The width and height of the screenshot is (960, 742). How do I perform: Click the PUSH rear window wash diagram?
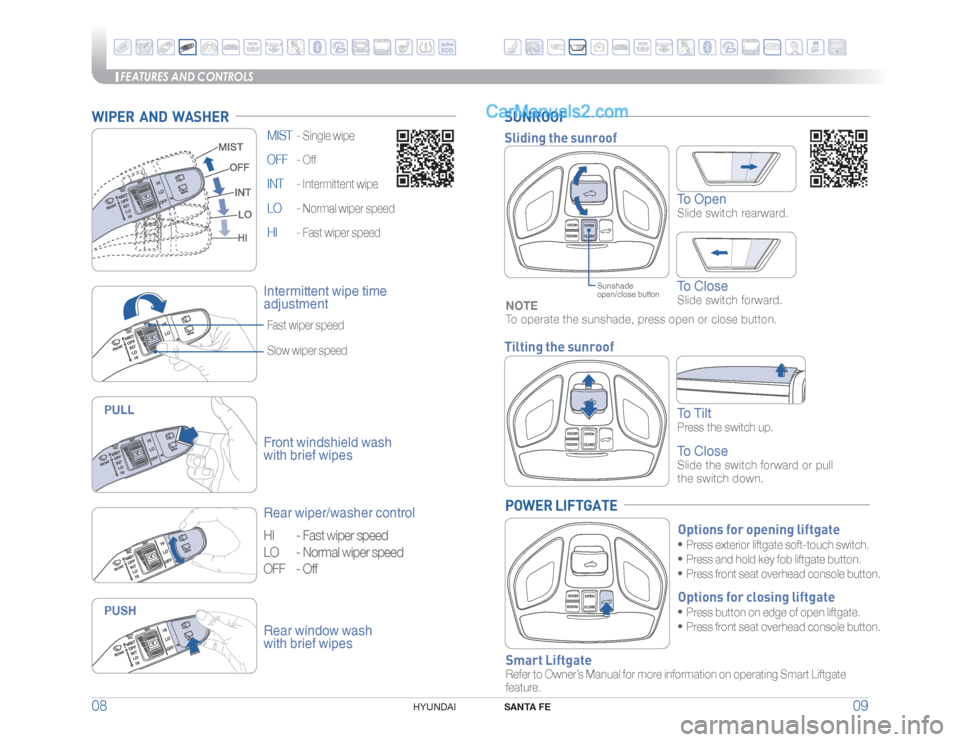(174, 636)
